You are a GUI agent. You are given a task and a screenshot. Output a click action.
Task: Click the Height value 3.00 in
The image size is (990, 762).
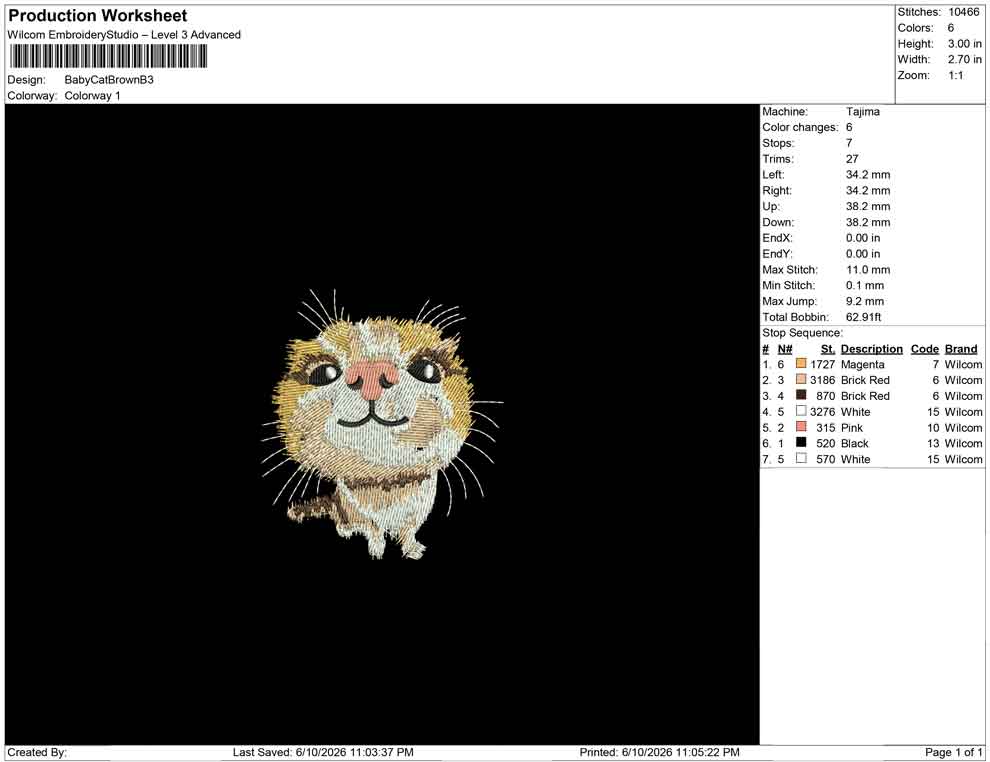click(x=964, y=44)
